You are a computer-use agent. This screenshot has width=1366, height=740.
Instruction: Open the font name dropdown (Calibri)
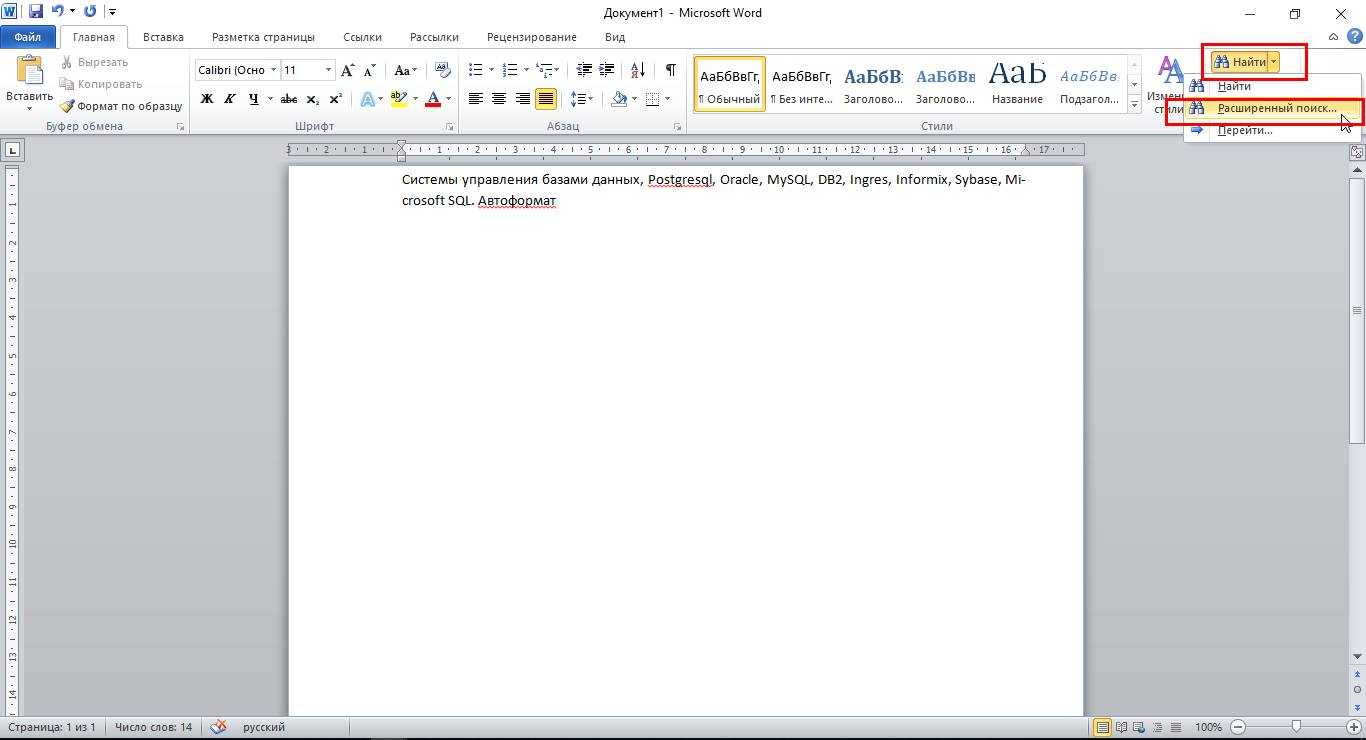273,70
